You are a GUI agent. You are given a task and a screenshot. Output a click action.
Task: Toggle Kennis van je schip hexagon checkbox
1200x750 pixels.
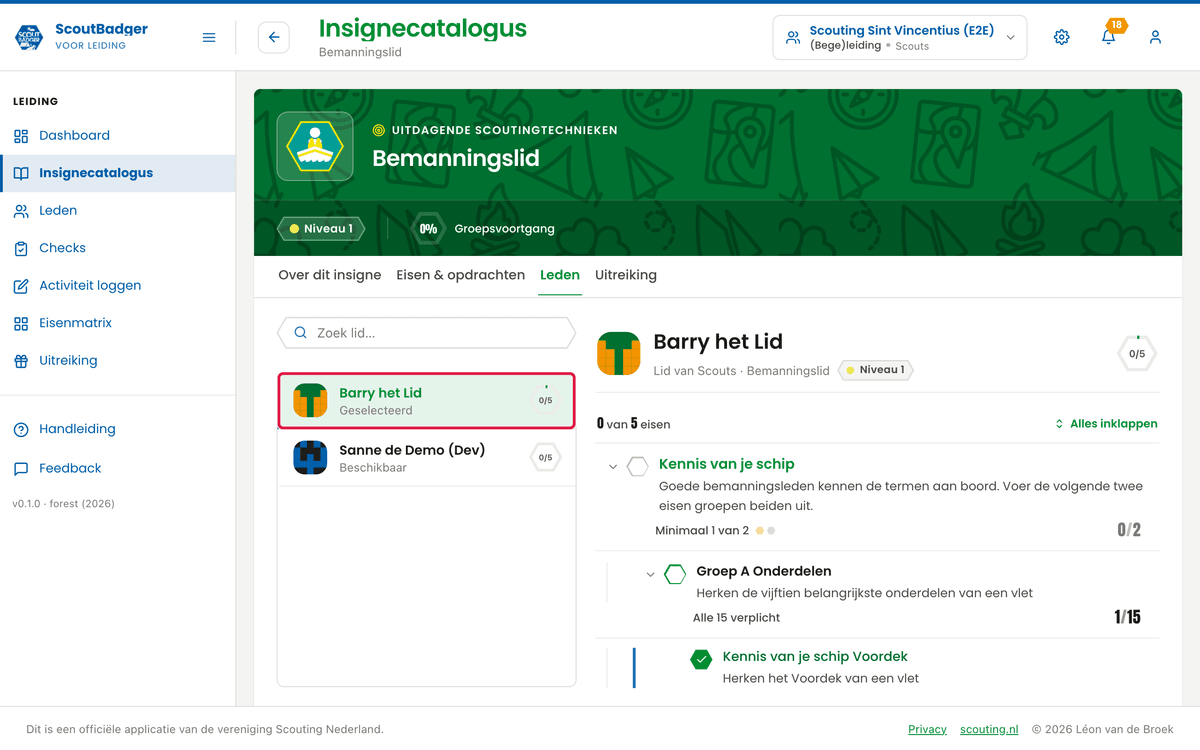pyautogui.click(x=637, y=466)
